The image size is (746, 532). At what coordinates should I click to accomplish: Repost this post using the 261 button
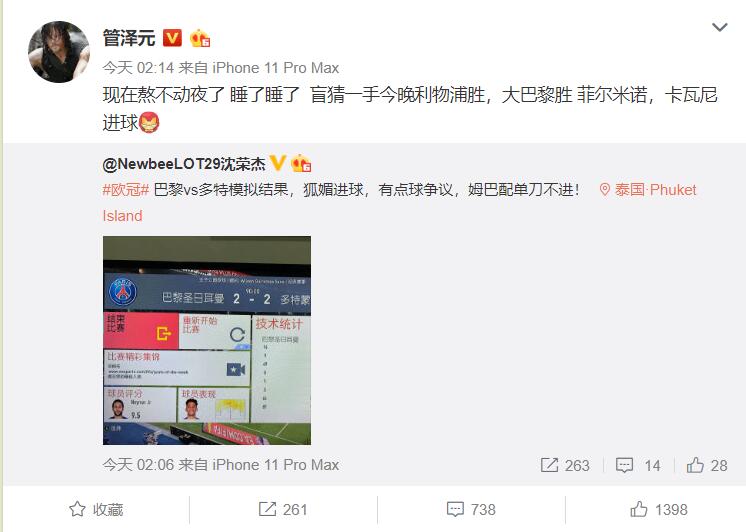(x=283, y=510)
